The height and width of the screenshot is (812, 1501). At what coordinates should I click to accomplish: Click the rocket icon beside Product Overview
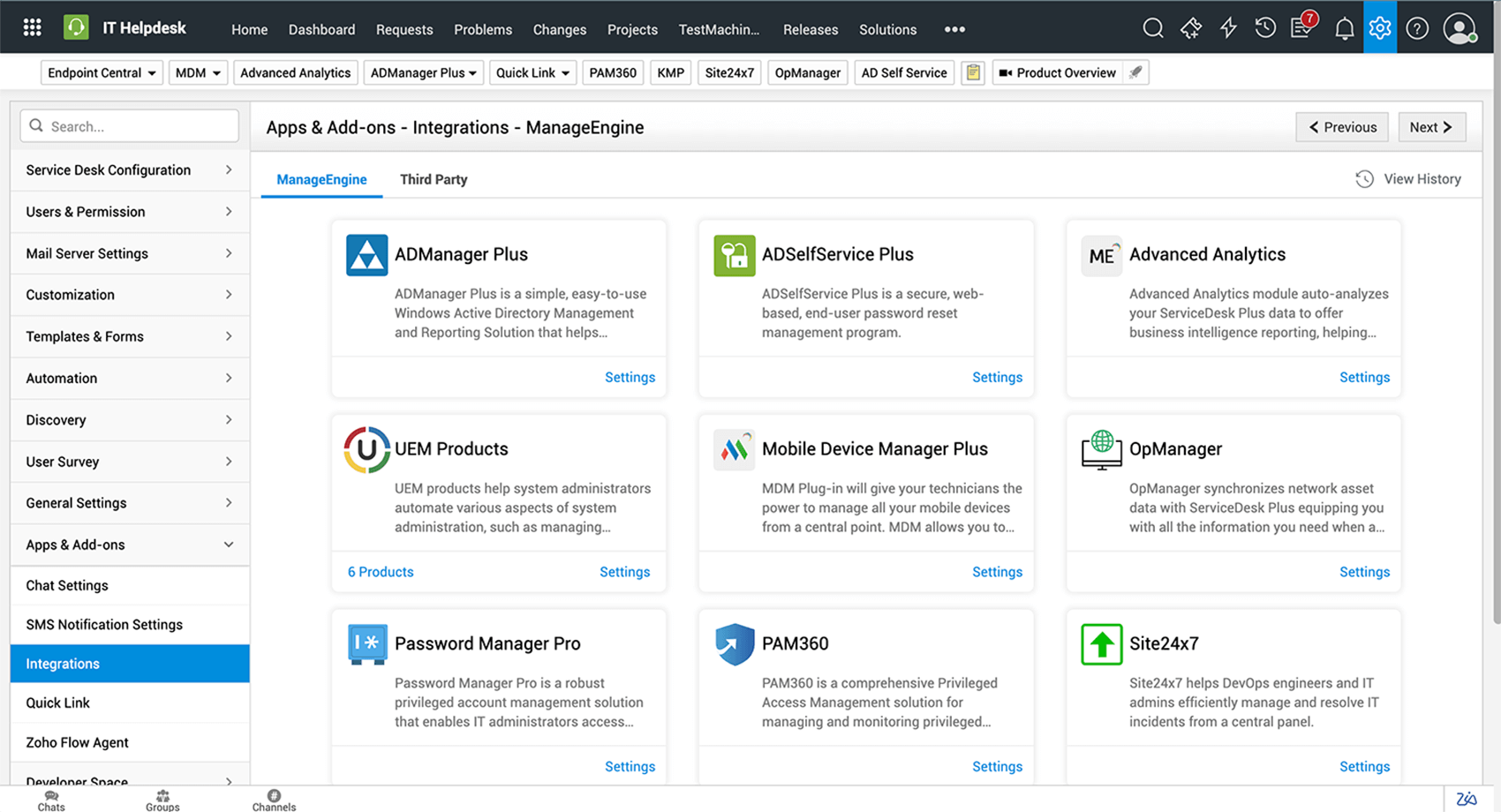(1136, 72)
